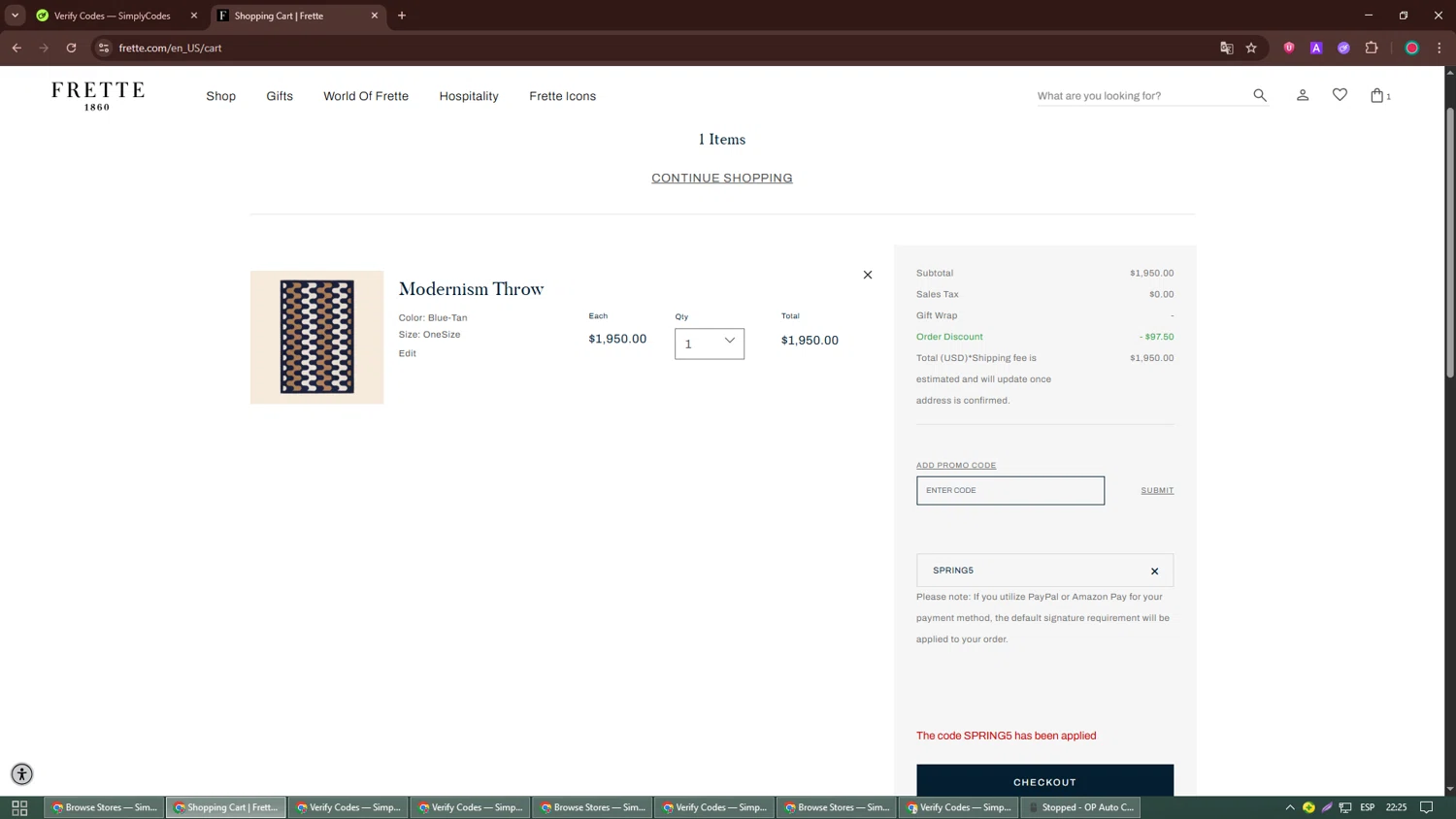Screen dimensions: 1456x819
Task: Open the Shop menu
Action: [x=220, y=96]
